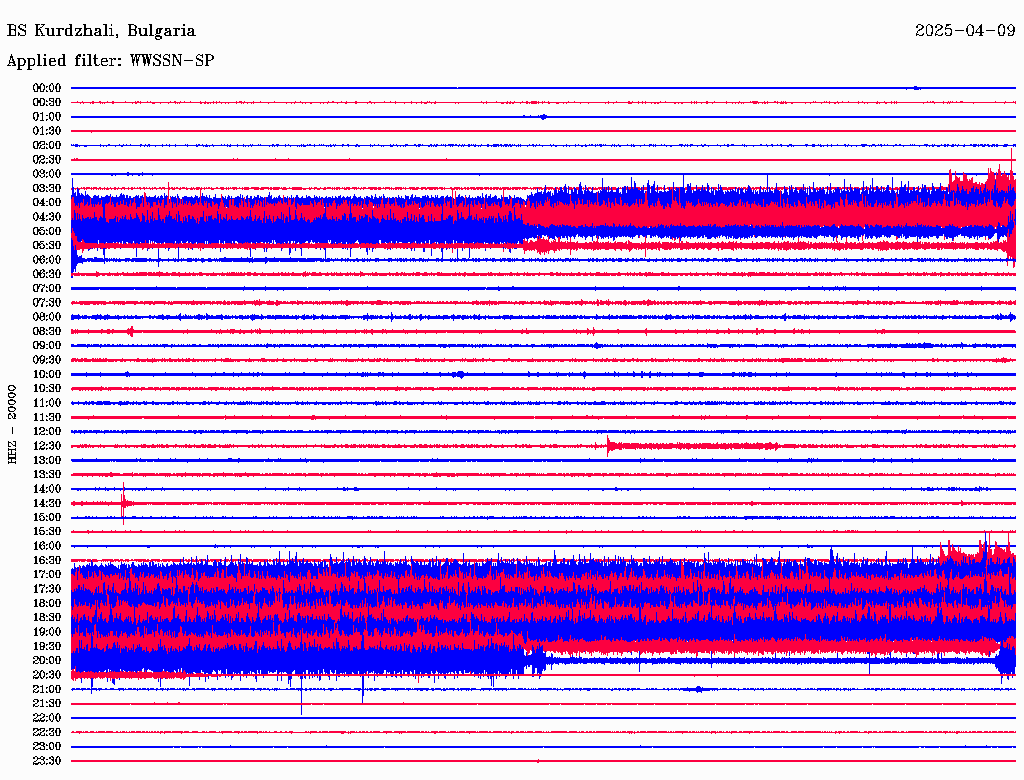The width and height of the screenshot is (1024, 780).
Task: Select the 15:30 time label
Action: coord(47,531)
